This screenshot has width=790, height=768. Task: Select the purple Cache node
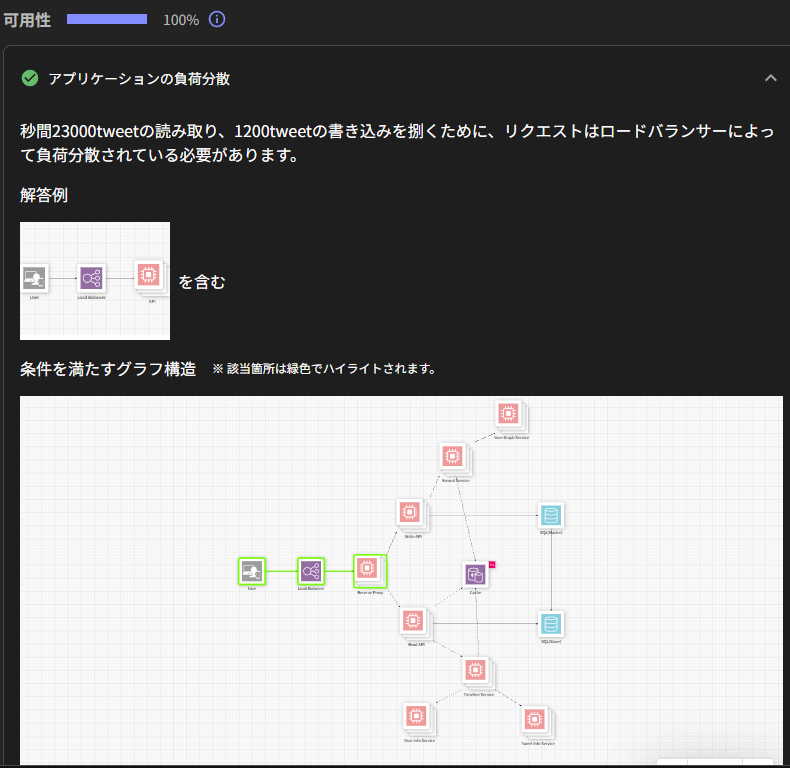[x=475, y=574]
